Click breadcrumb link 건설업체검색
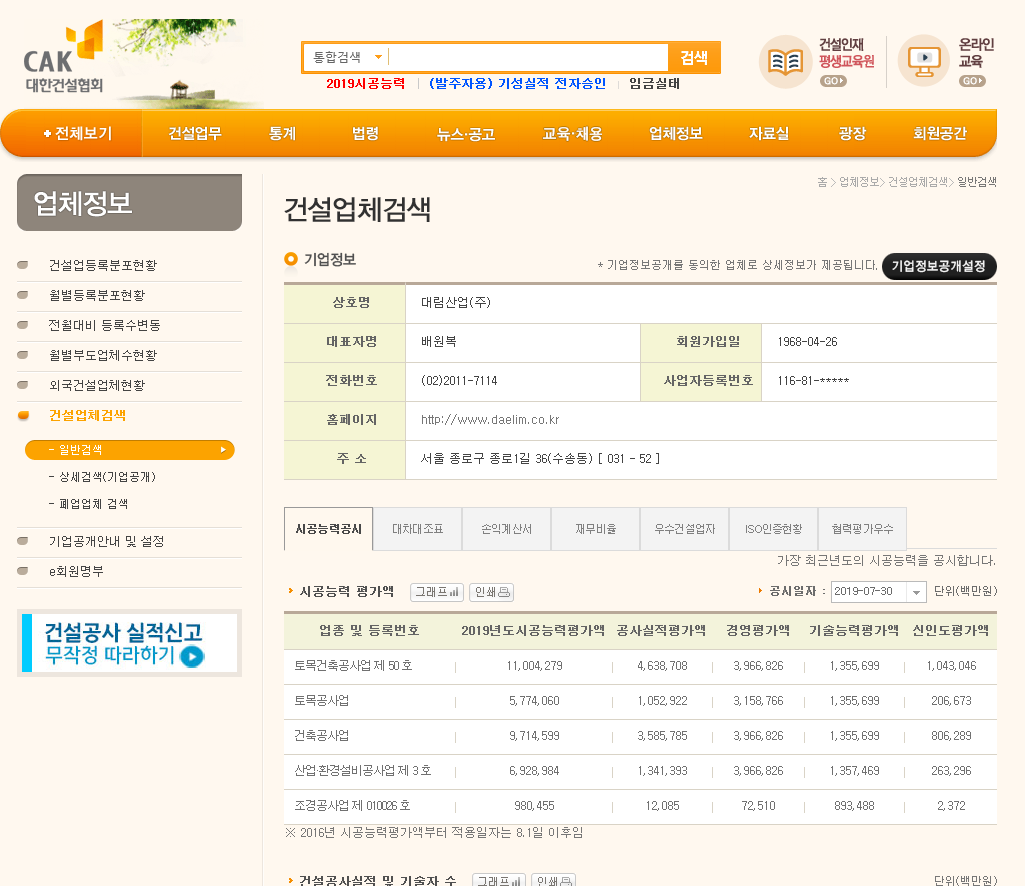The image size is (1025, 886). click(x=917, y=182)
